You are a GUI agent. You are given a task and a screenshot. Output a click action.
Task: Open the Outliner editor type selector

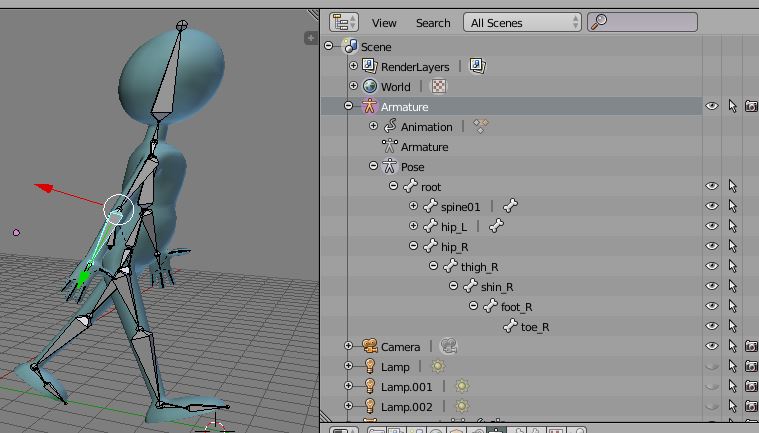(344, 22)
